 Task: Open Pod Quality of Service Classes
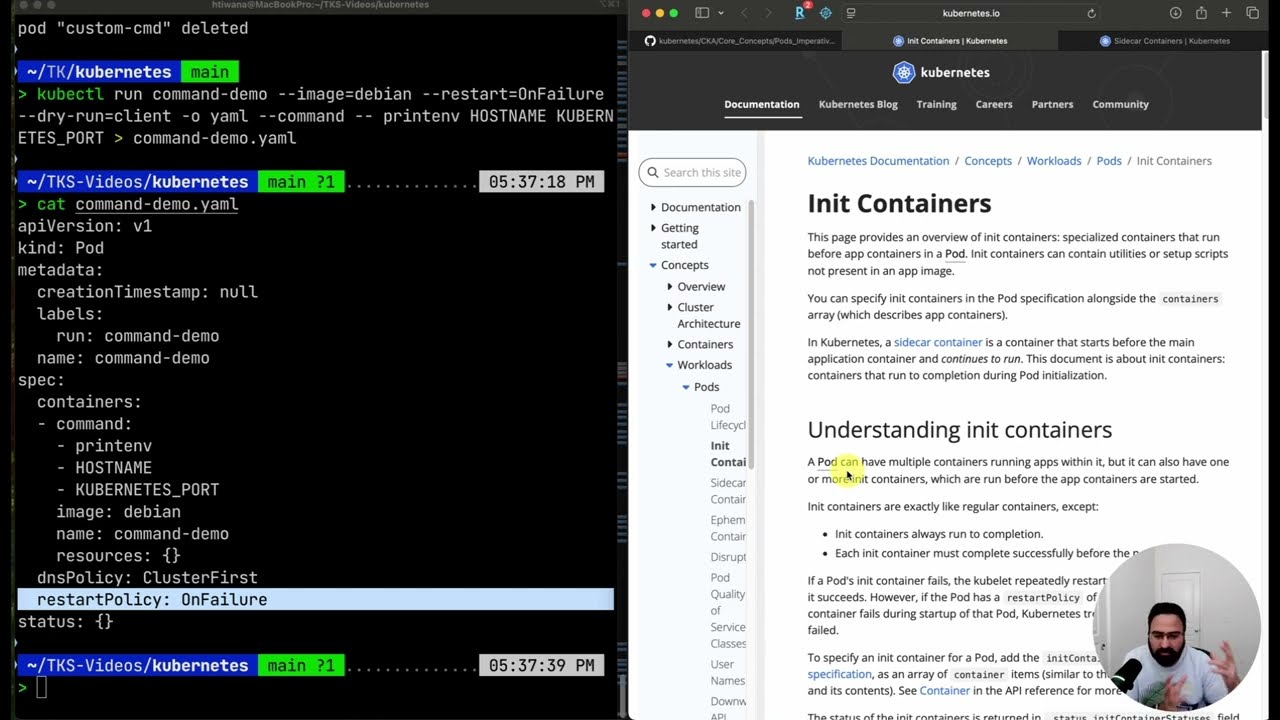coord(728,611)
